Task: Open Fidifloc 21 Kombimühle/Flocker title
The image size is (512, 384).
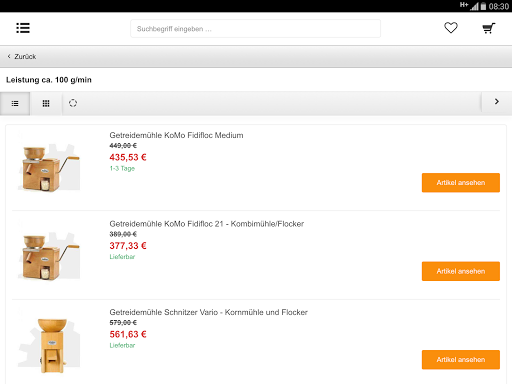Action: click(207, 224)
